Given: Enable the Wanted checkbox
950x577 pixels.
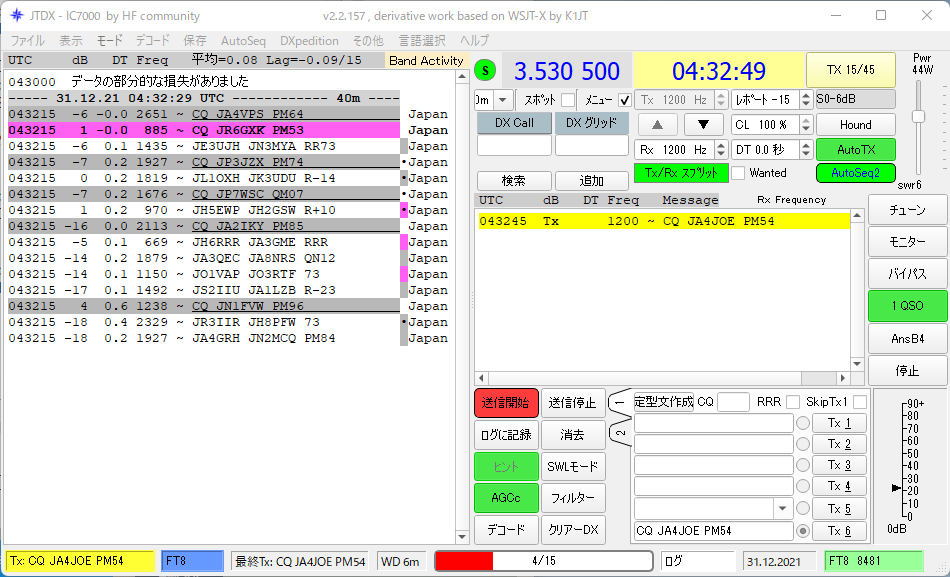Looking at the screenshot, I should [x=738, y=173].
